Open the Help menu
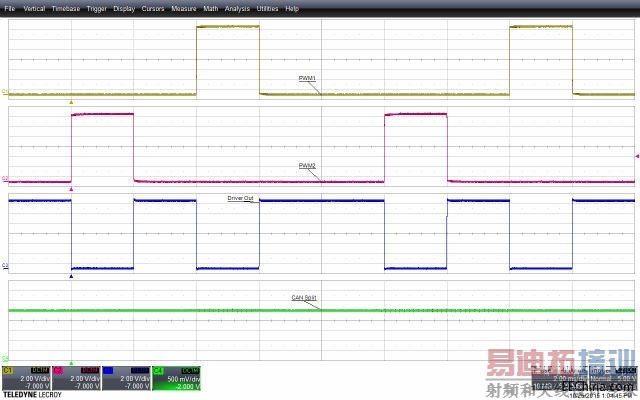 click(292, 8)
